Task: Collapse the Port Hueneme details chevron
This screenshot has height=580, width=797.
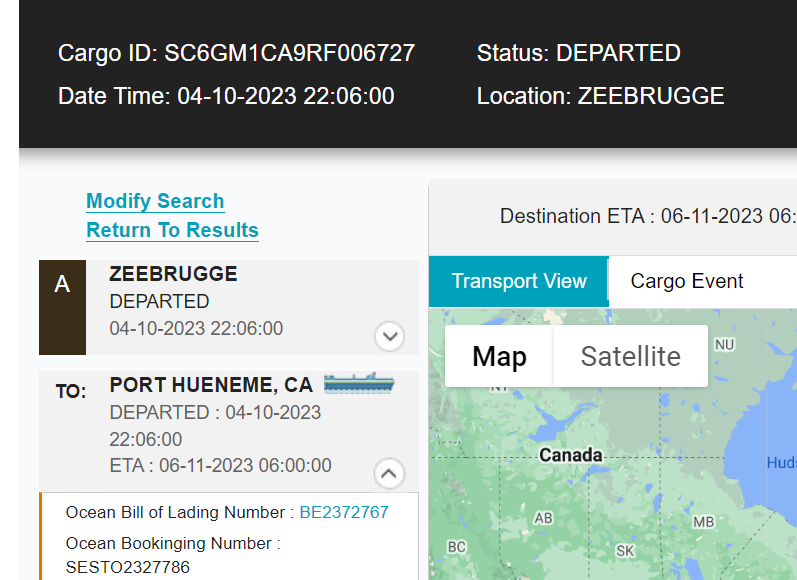Action: point(389,474)
